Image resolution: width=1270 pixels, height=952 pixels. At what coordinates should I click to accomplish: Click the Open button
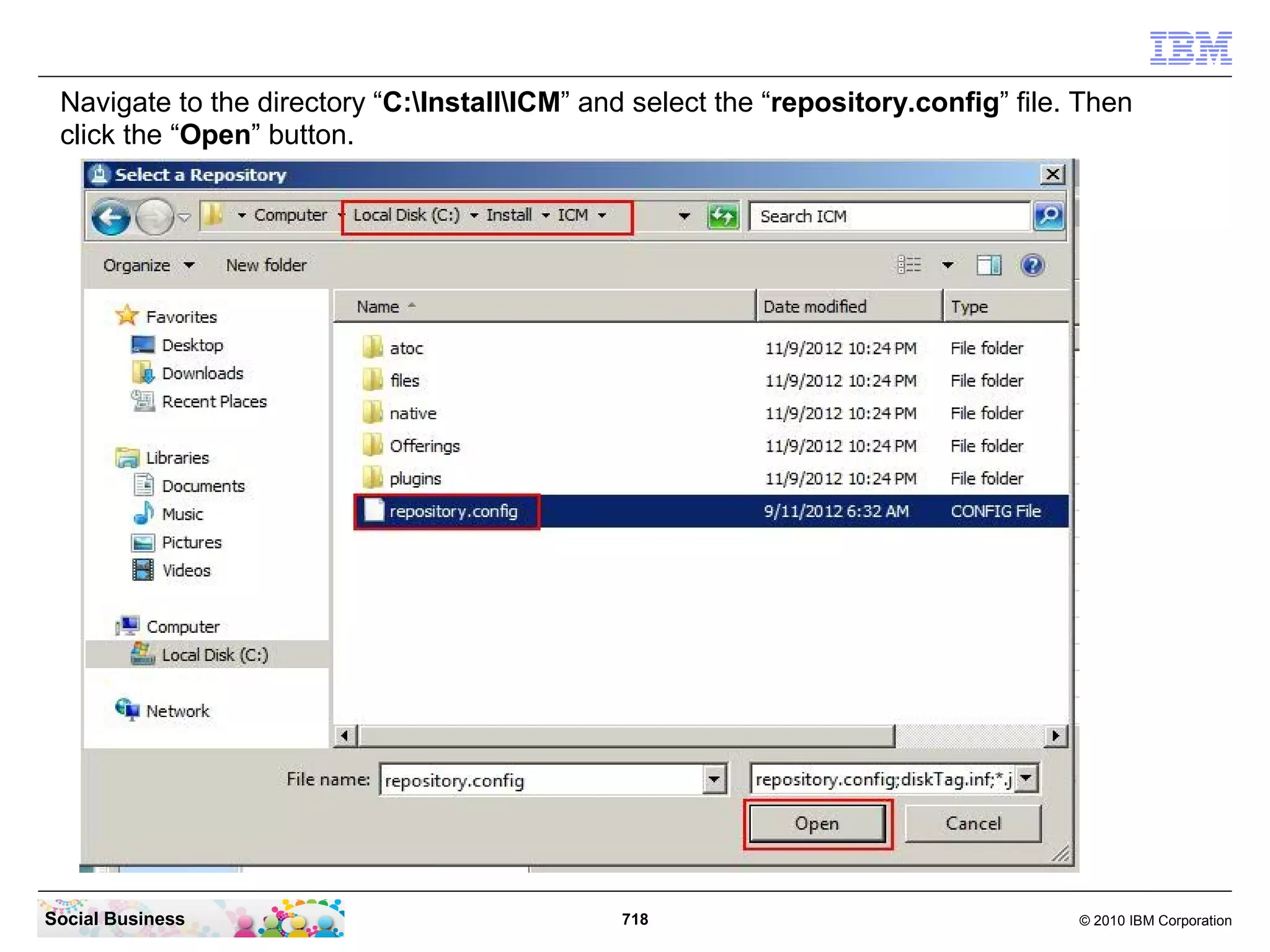point(817,824)
